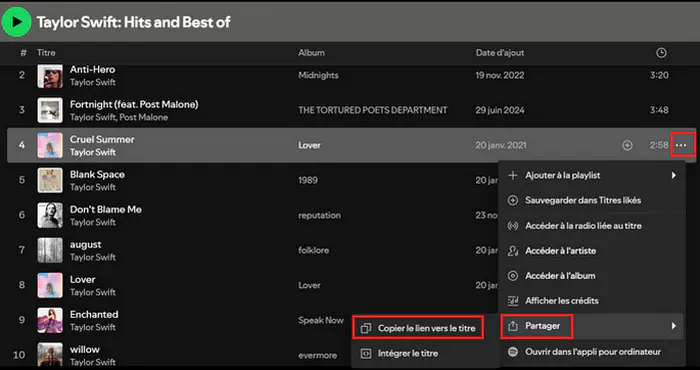
Task: Click date 29 juin 2024
Action: tap(500, 110)
